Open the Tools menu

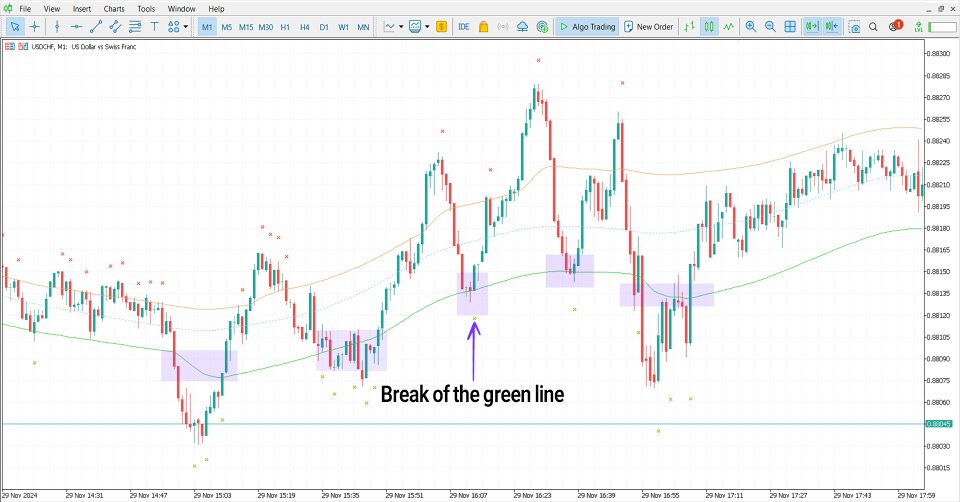coord(146,9)
